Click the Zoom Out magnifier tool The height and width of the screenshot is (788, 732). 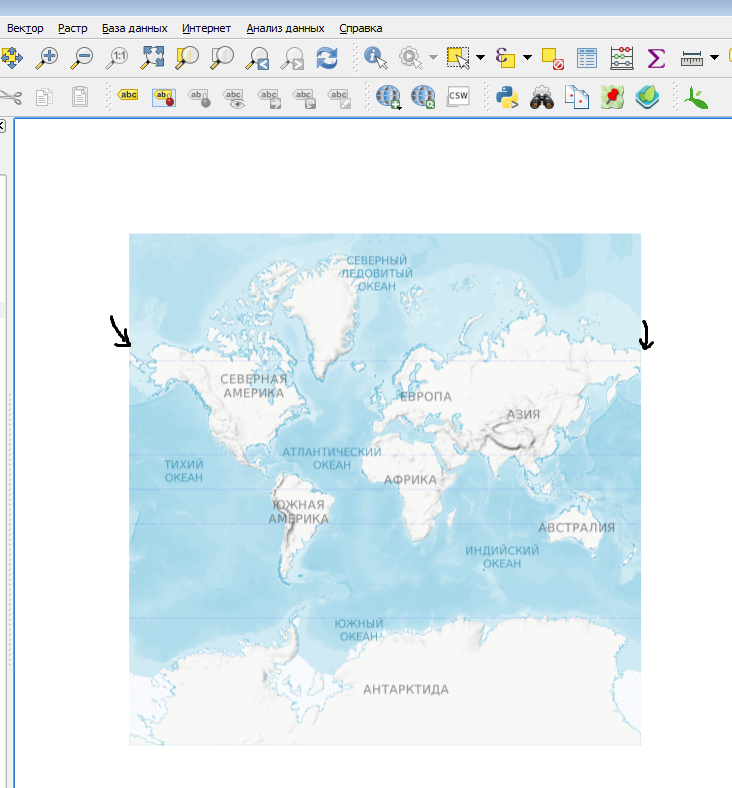tap(82, 58)
